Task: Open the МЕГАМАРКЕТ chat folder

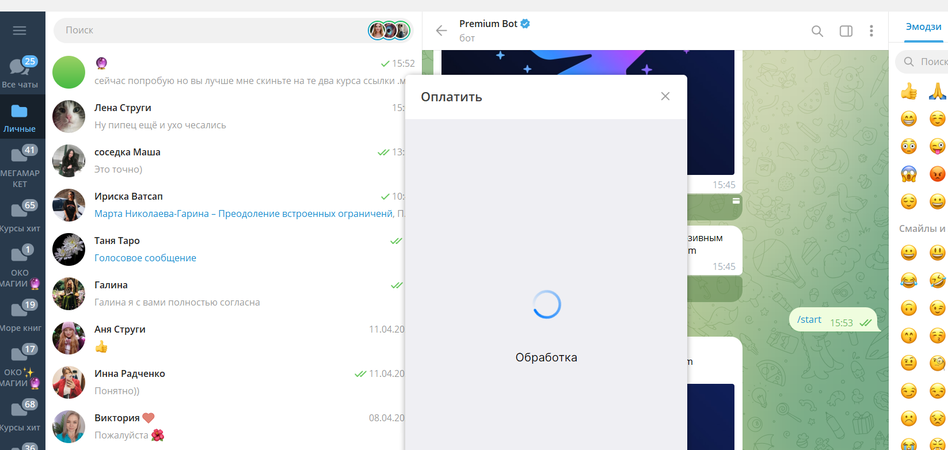Action: click(22, 167)
